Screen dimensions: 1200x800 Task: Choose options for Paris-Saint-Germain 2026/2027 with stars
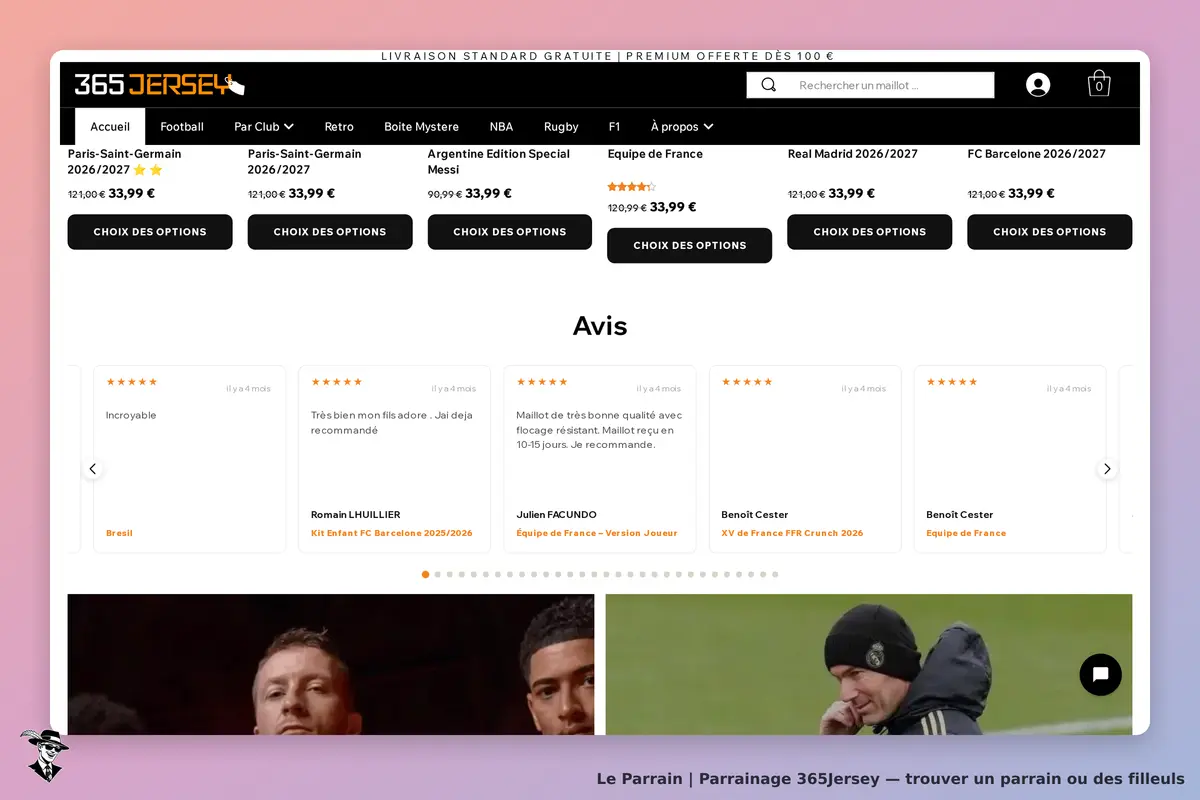[x=150, y=232]
